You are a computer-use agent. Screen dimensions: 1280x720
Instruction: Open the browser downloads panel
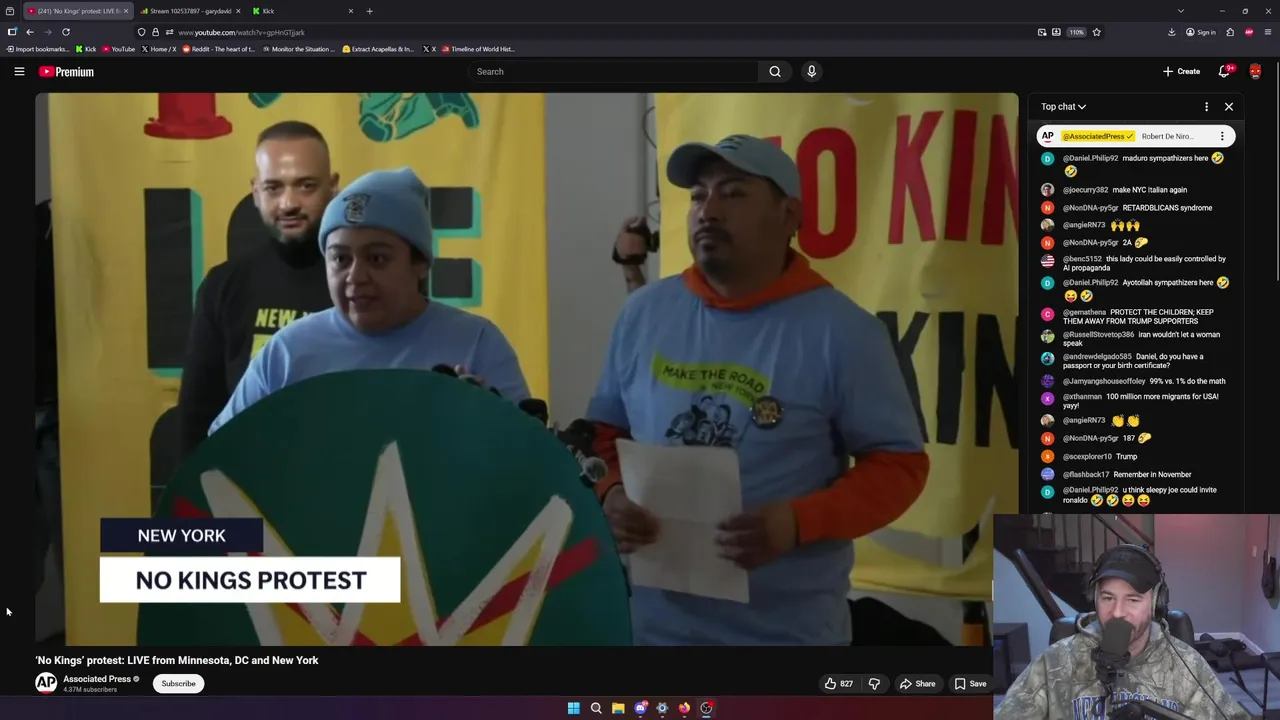(x=1171, y=32)
